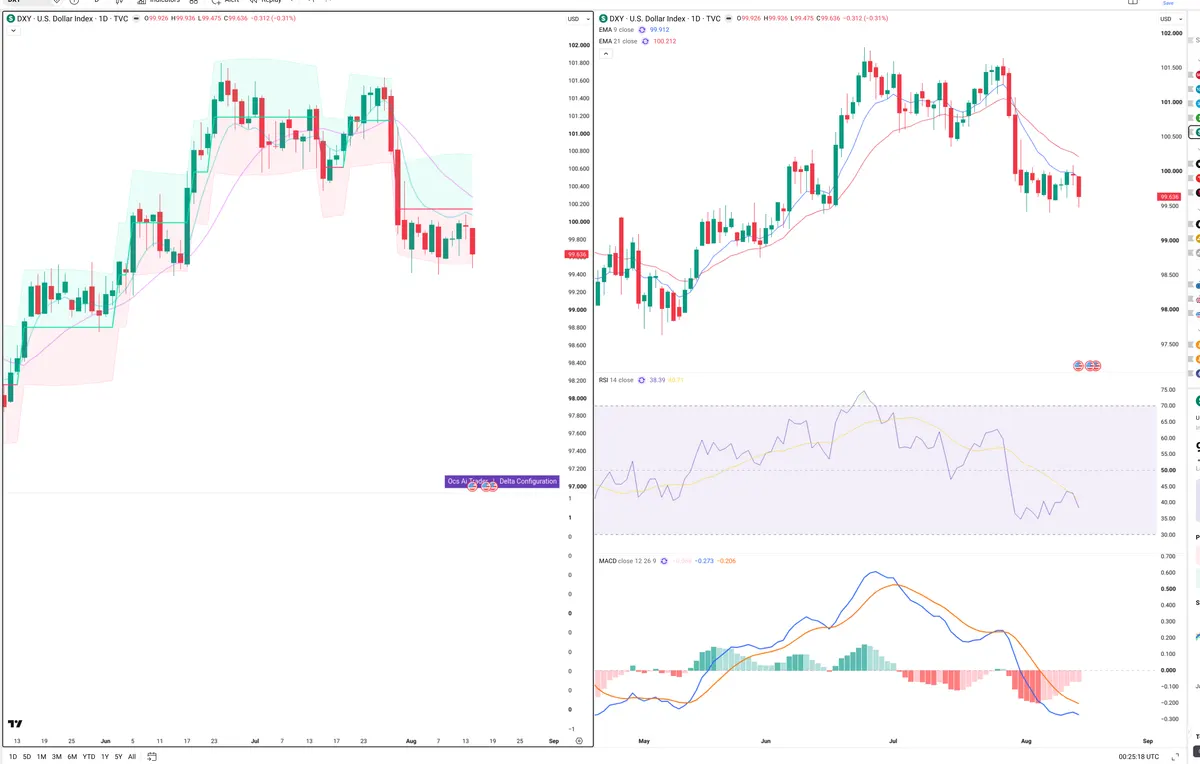Open timezone menu at 00:25:18 UTC clock
The width and height of the screenshot is (1200, 764).
point(1140,757)
